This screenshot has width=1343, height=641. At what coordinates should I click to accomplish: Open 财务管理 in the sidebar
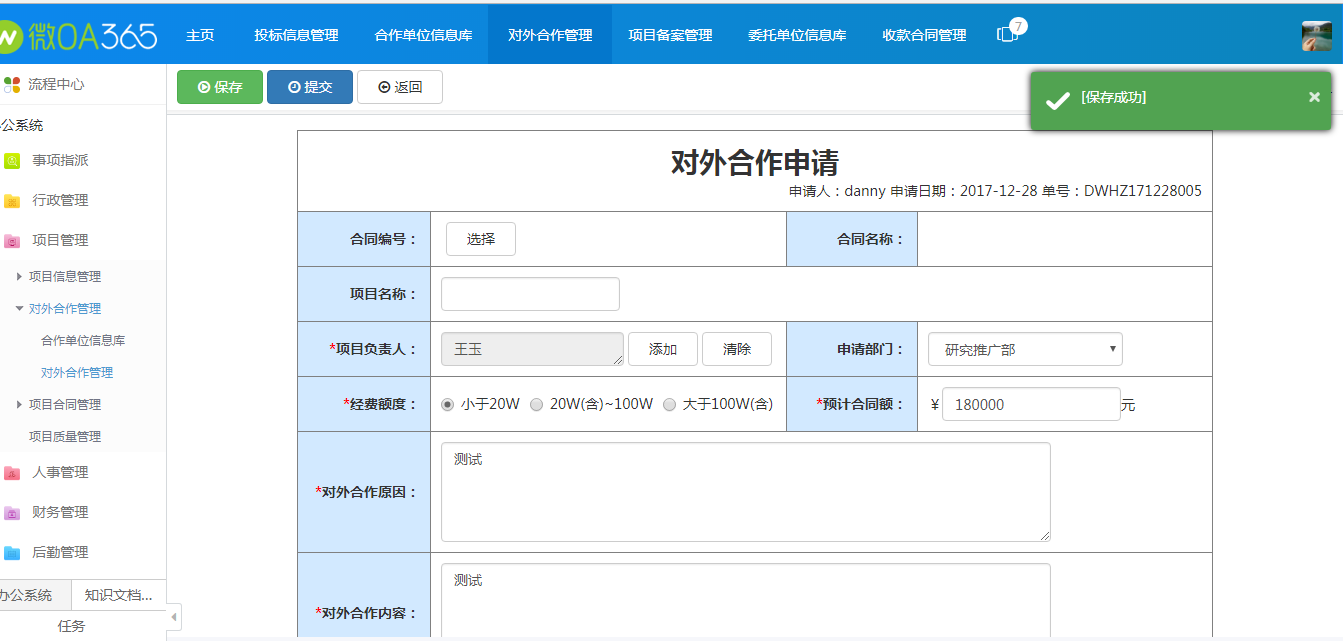[x=60, y=512]
